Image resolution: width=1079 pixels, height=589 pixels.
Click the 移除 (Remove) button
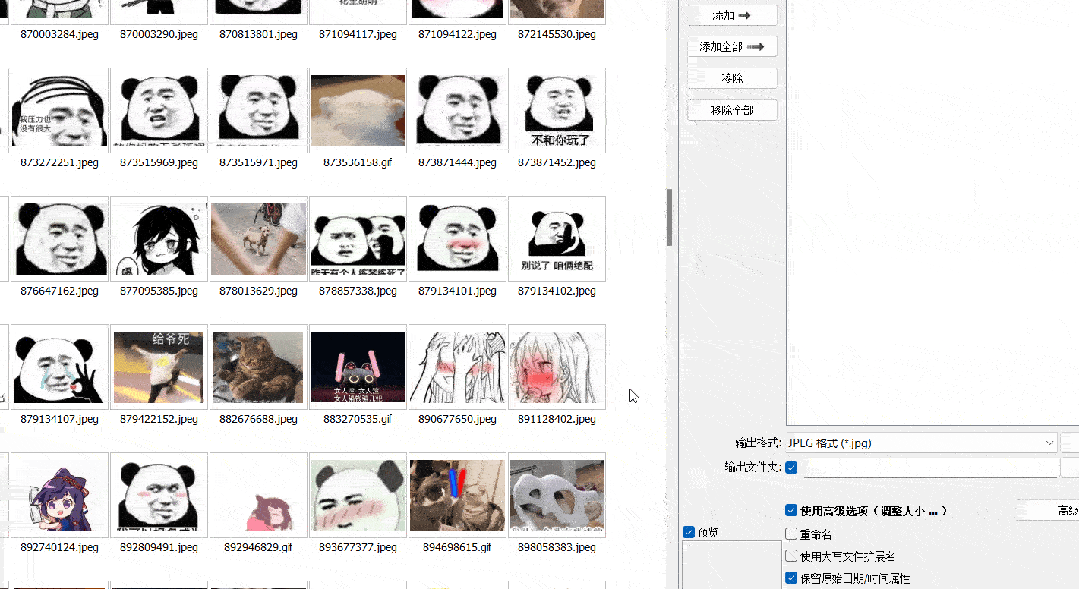click(x=732, y=78)
